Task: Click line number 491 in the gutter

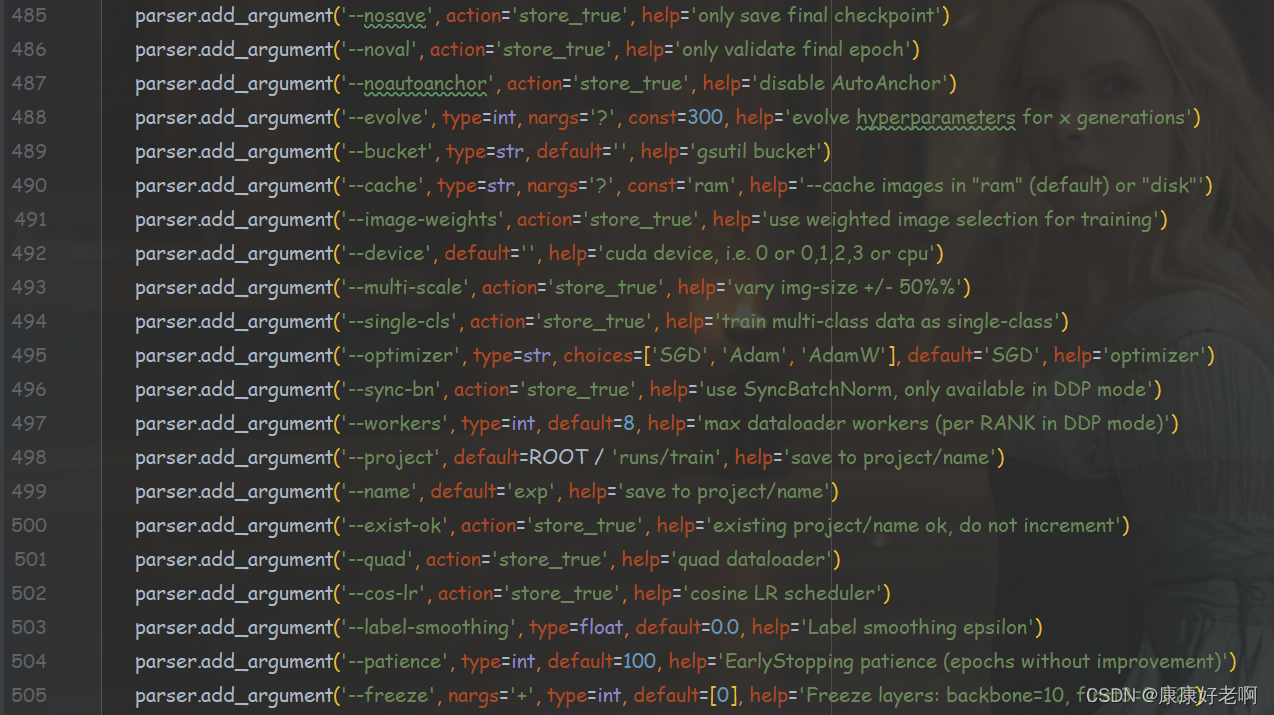Action: [x=29, y=219]
